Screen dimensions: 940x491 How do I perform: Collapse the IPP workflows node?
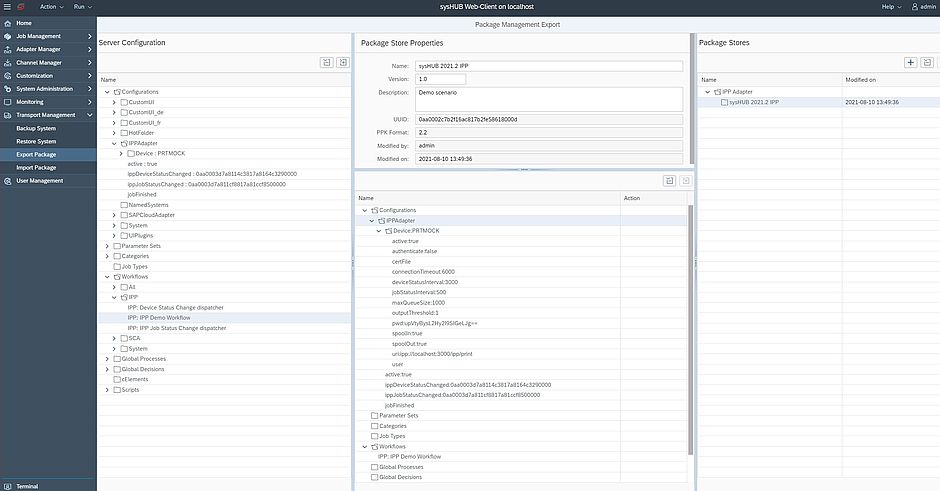click(114, 297)
